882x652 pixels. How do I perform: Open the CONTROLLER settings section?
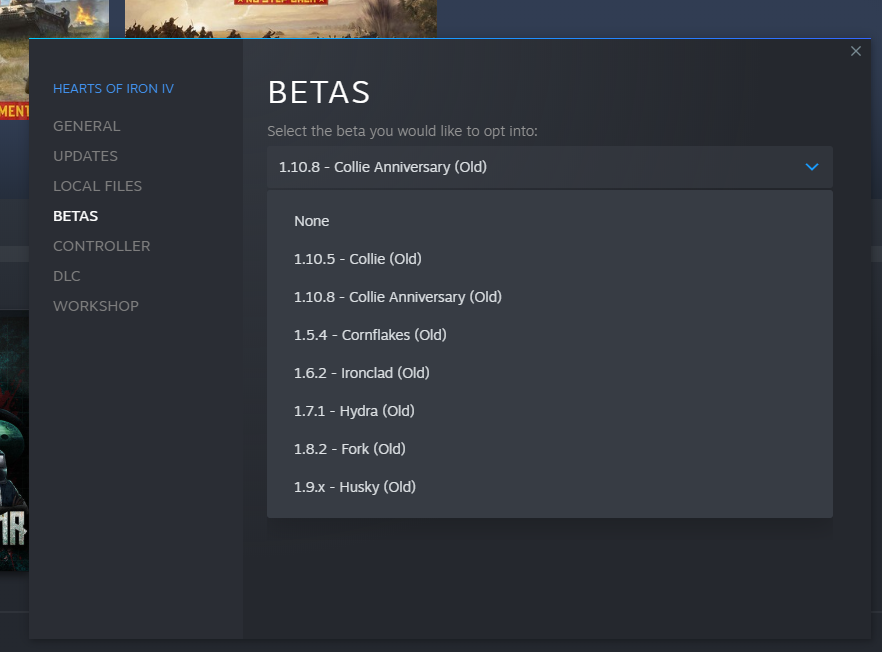pyautogui.click(x=101, y=246)
